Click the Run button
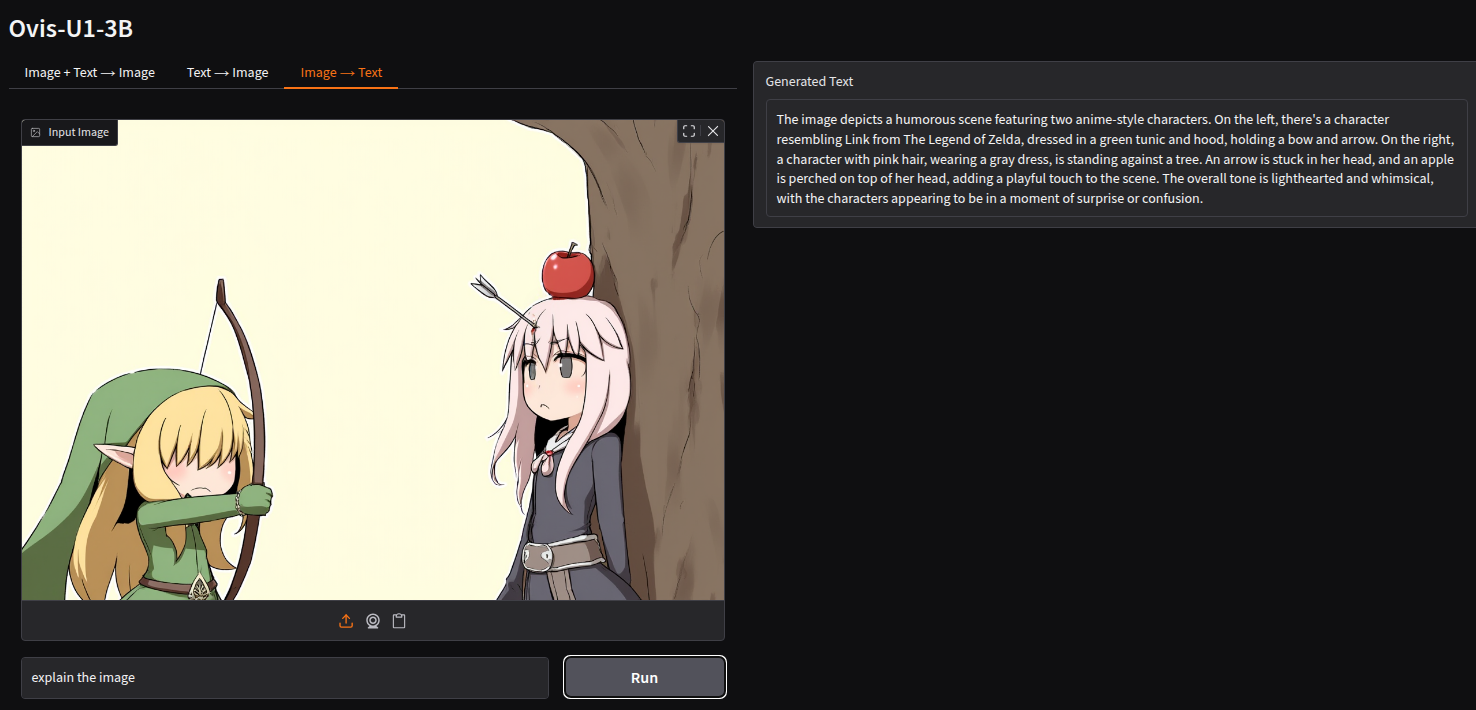 click(645, 677)
